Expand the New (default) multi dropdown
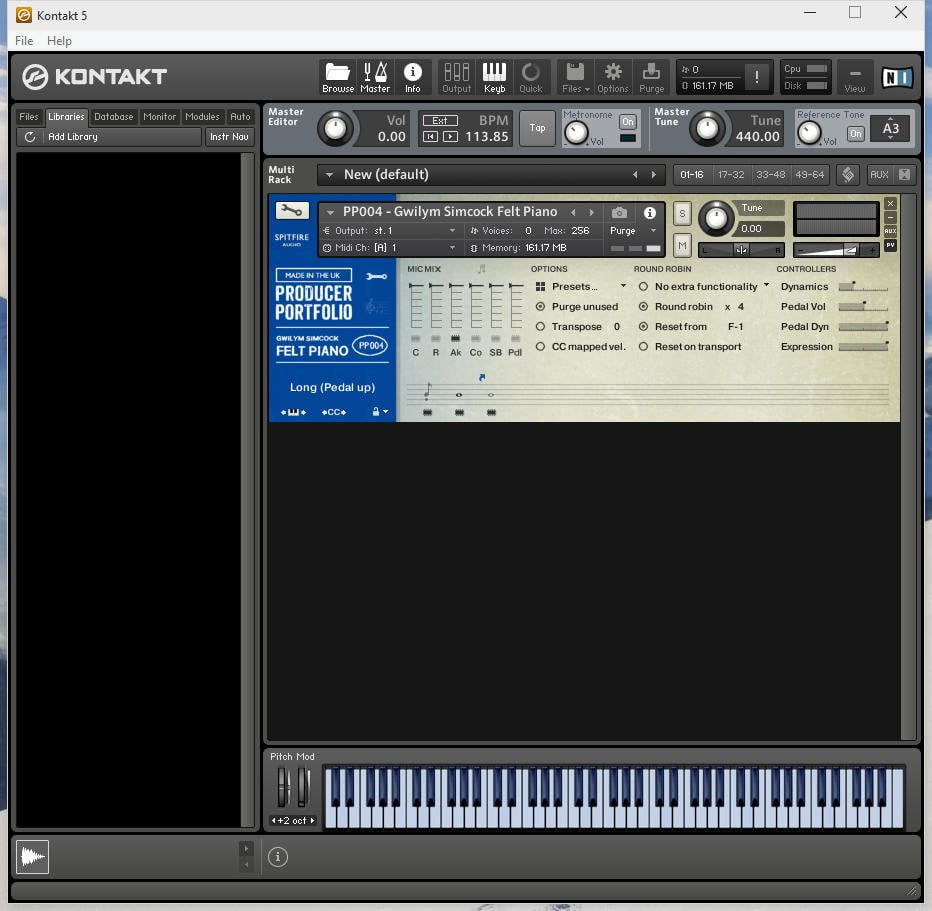This screenshot has width=932, height=911. click(329, 175)
